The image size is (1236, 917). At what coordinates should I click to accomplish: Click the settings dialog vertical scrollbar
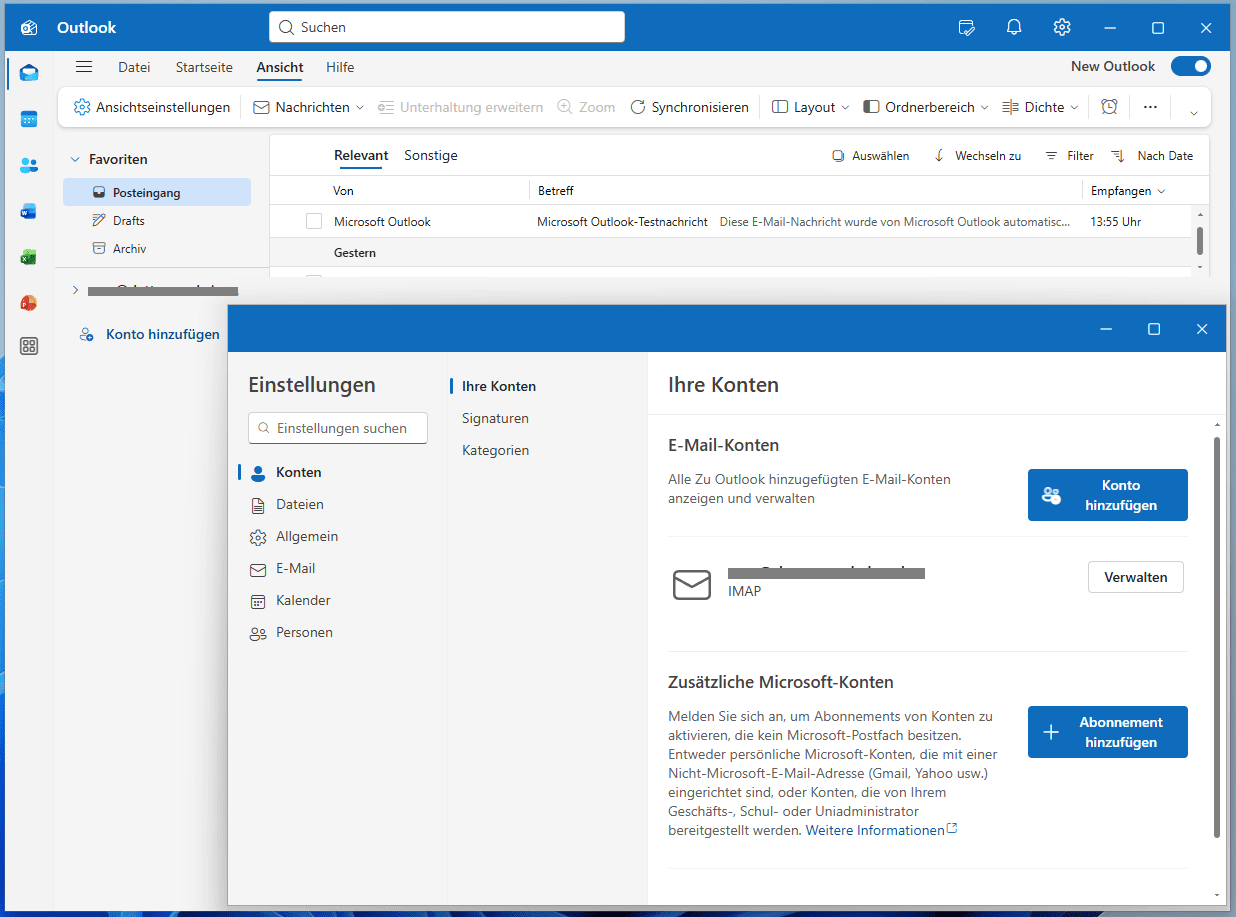point(1217,636)
